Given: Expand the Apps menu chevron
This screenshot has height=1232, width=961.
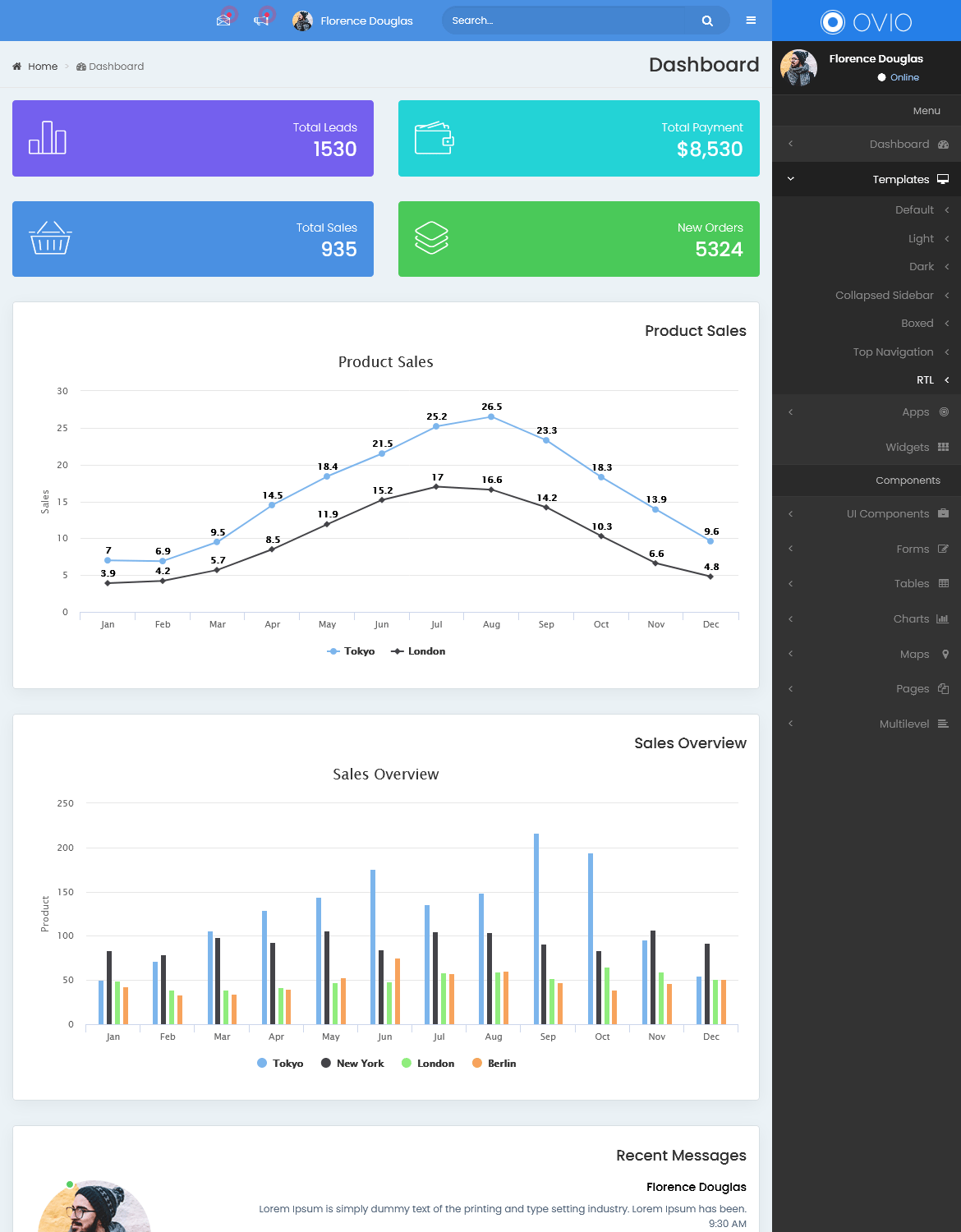Looking at the screenshot, I should (791, 412).
